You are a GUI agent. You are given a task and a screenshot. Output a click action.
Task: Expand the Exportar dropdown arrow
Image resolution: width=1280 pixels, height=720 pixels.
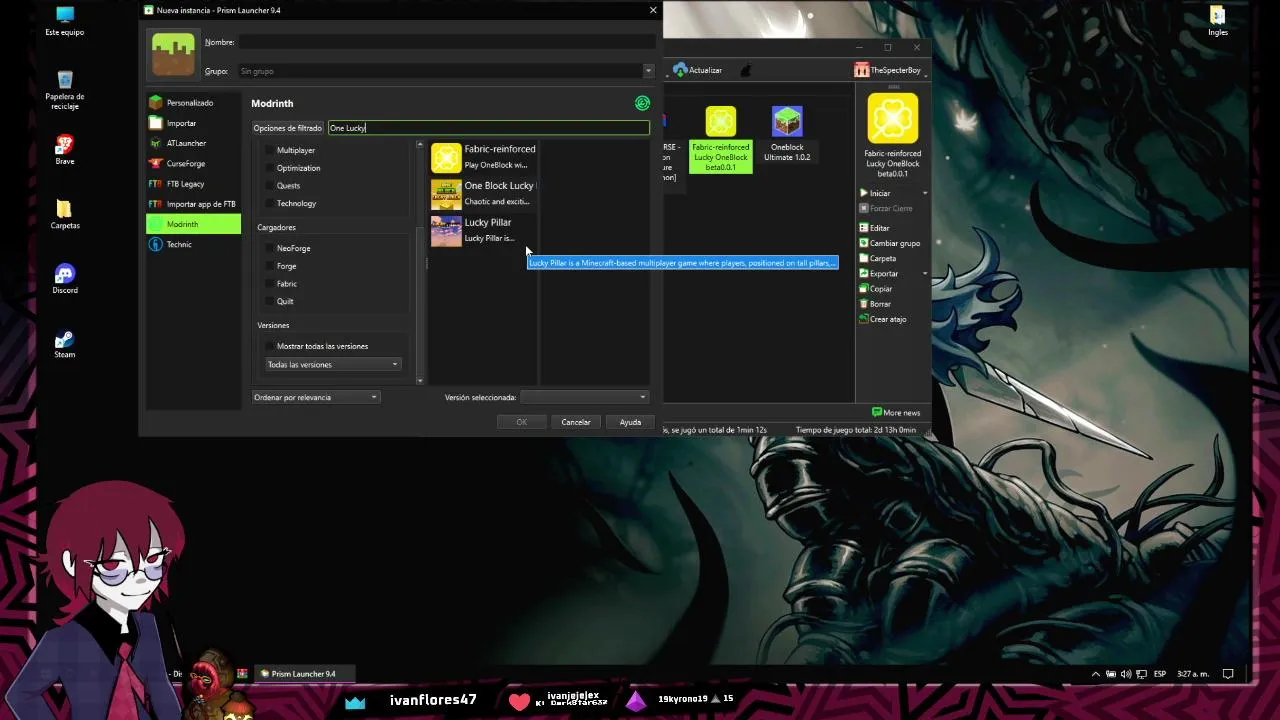tap(924, 273)
